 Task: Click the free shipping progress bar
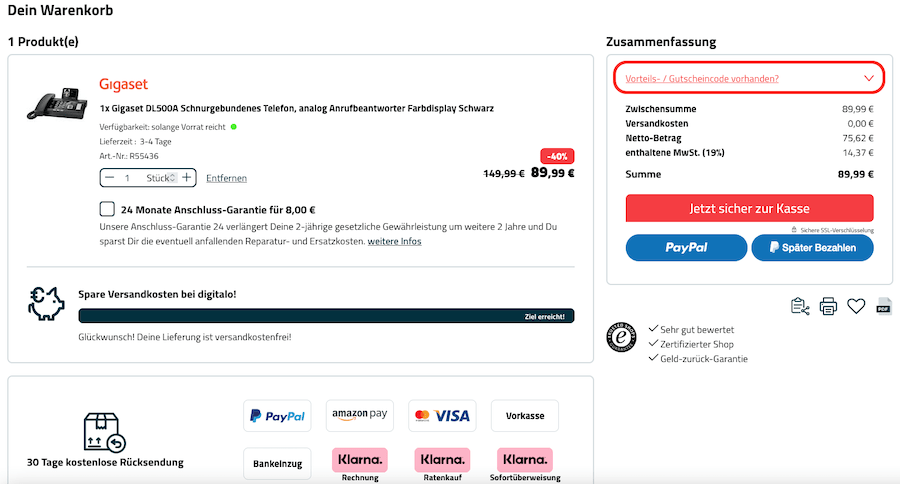click(x=326, y=316)
